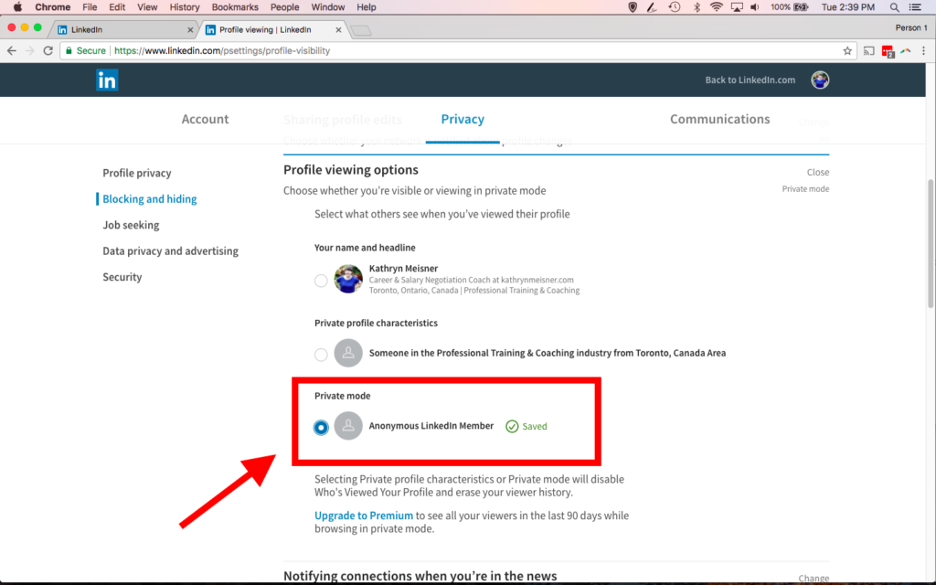Click Back to LinkedIn.com link
Screen dimensions: 936x586
(x=750, y=80)
